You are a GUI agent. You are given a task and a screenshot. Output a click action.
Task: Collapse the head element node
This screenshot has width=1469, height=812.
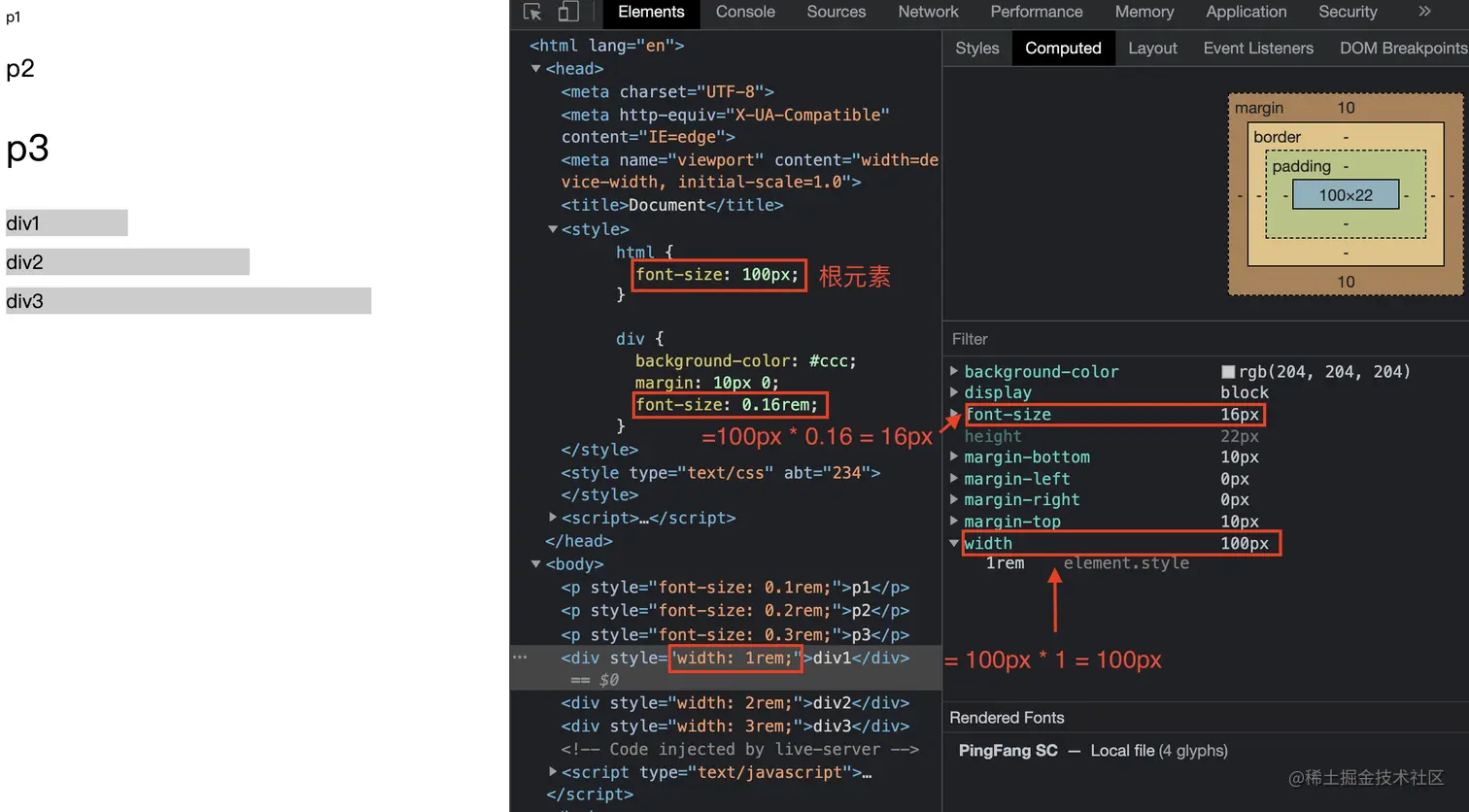(x=535, y=69)
